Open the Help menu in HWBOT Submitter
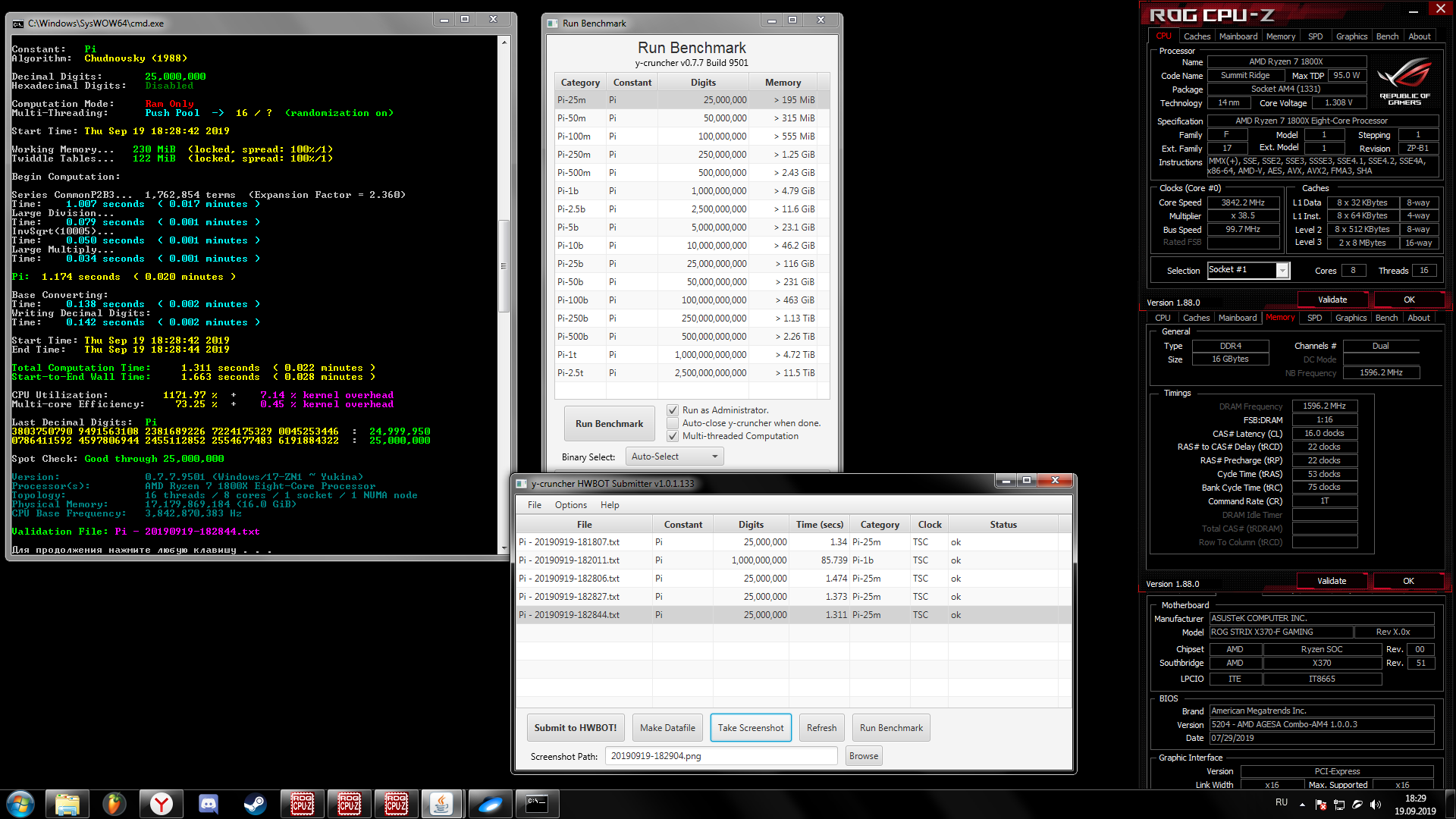This screenshot has height=819, width=1456. (610, 505)
